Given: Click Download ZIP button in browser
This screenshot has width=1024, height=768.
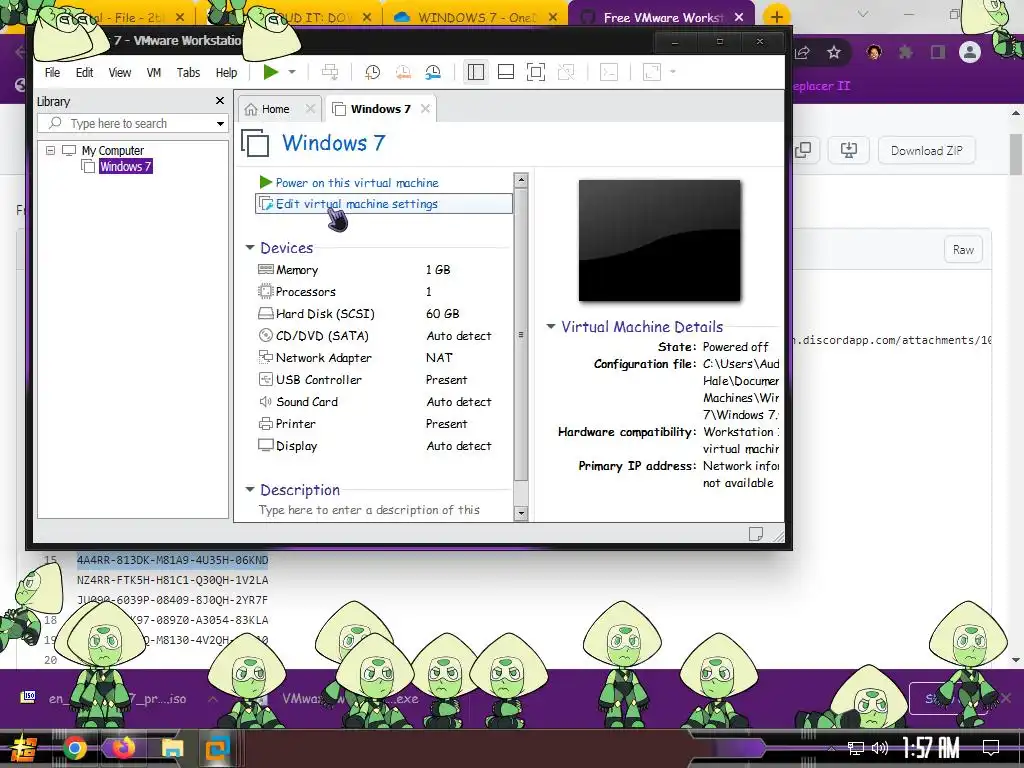Looking at the screenshot, I should pos(927,151).
